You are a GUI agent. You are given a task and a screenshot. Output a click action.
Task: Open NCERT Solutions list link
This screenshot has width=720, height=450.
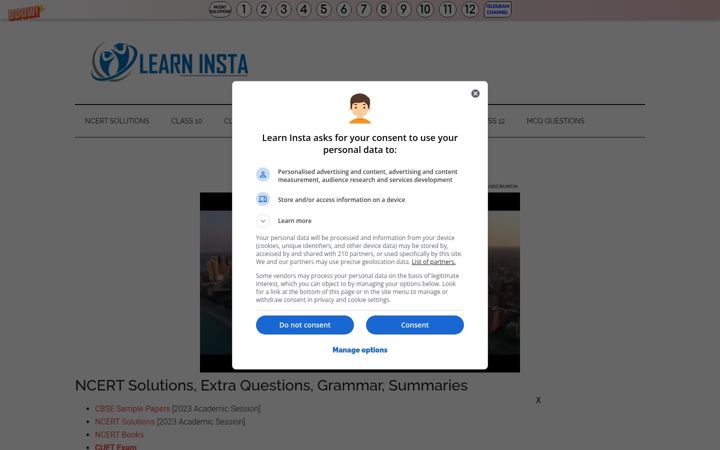coord(124,422)
